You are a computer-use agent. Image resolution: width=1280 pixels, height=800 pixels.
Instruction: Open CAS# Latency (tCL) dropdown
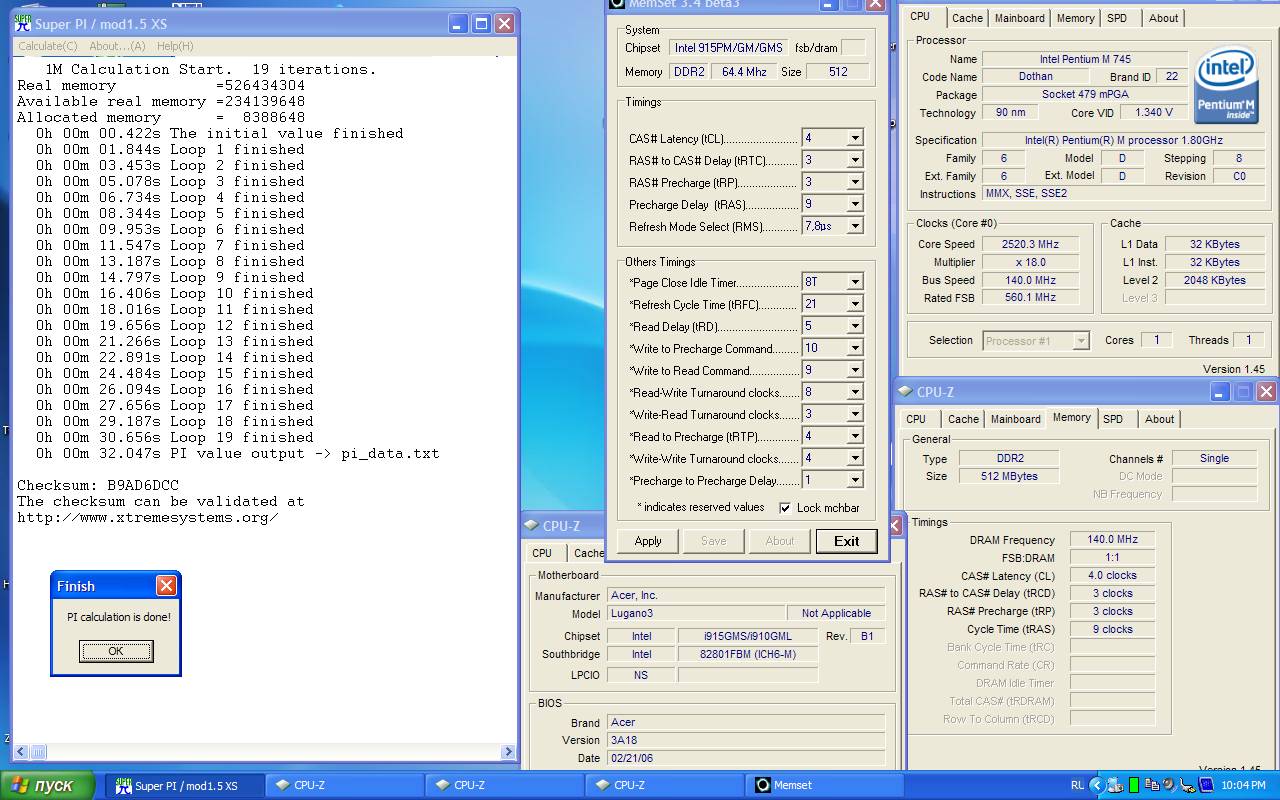point(855,139)
